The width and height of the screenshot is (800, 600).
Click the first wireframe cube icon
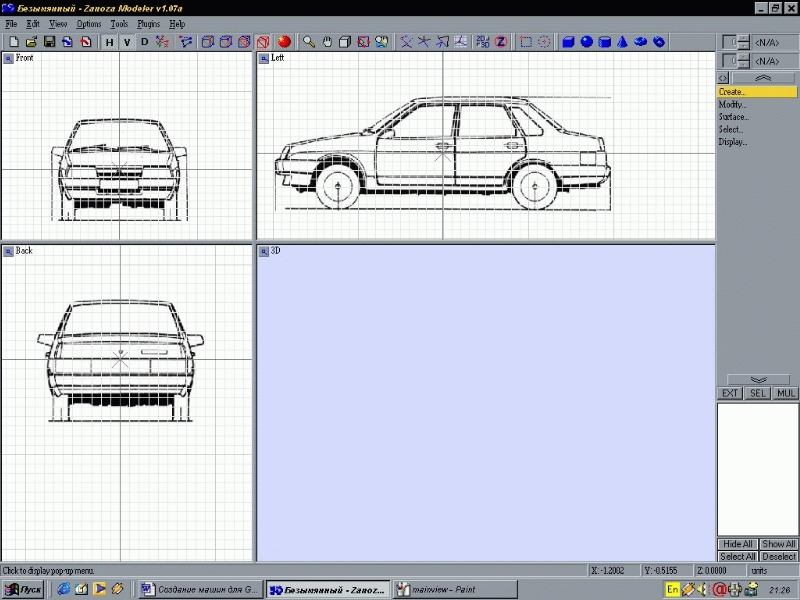point(207,42)
